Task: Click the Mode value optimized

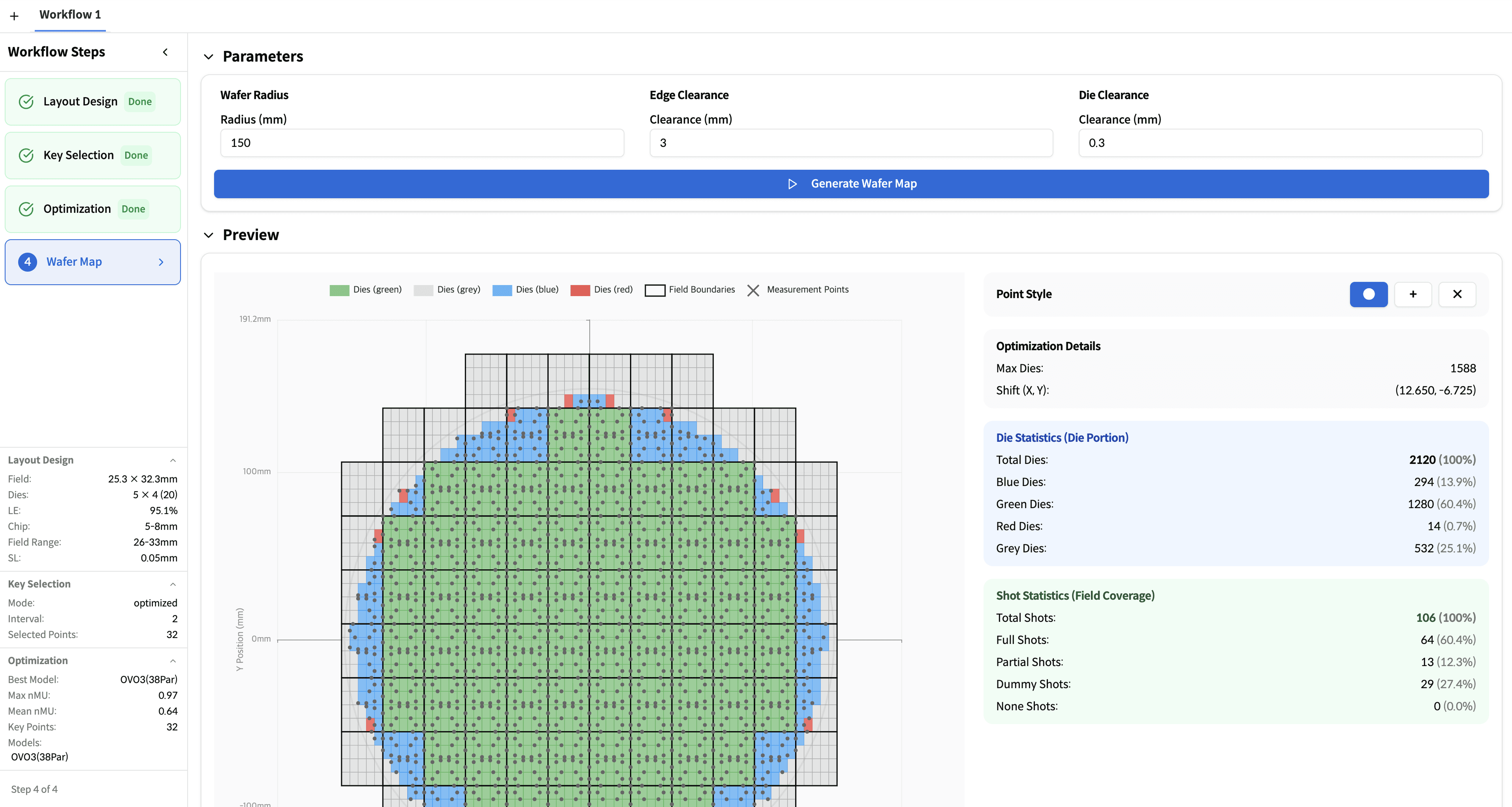Action: coord(155,603)
